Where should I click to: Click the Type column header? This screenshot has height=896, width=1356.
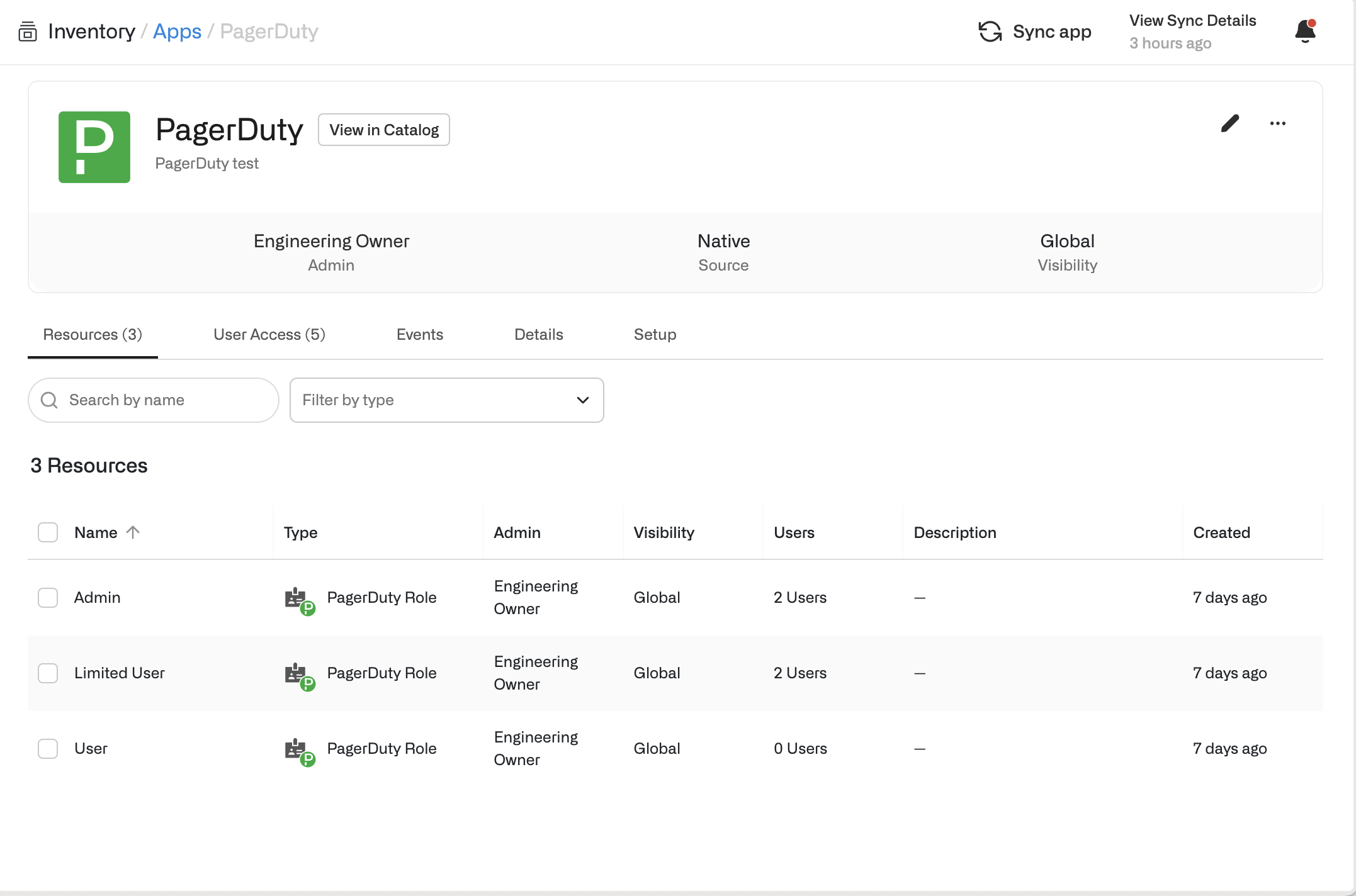click(x=301, y=532)
